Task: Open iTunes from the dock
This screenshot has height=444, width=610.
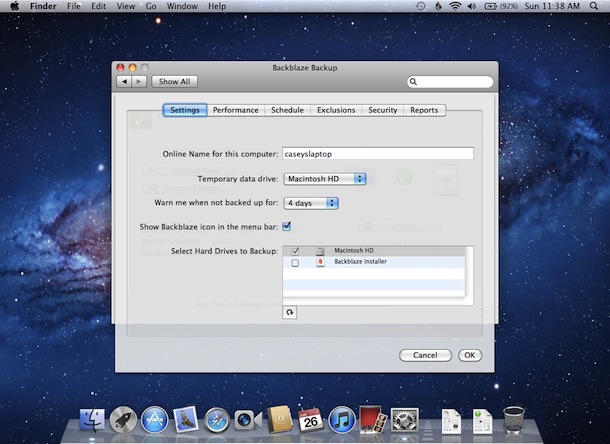Action: click(341, 420)
